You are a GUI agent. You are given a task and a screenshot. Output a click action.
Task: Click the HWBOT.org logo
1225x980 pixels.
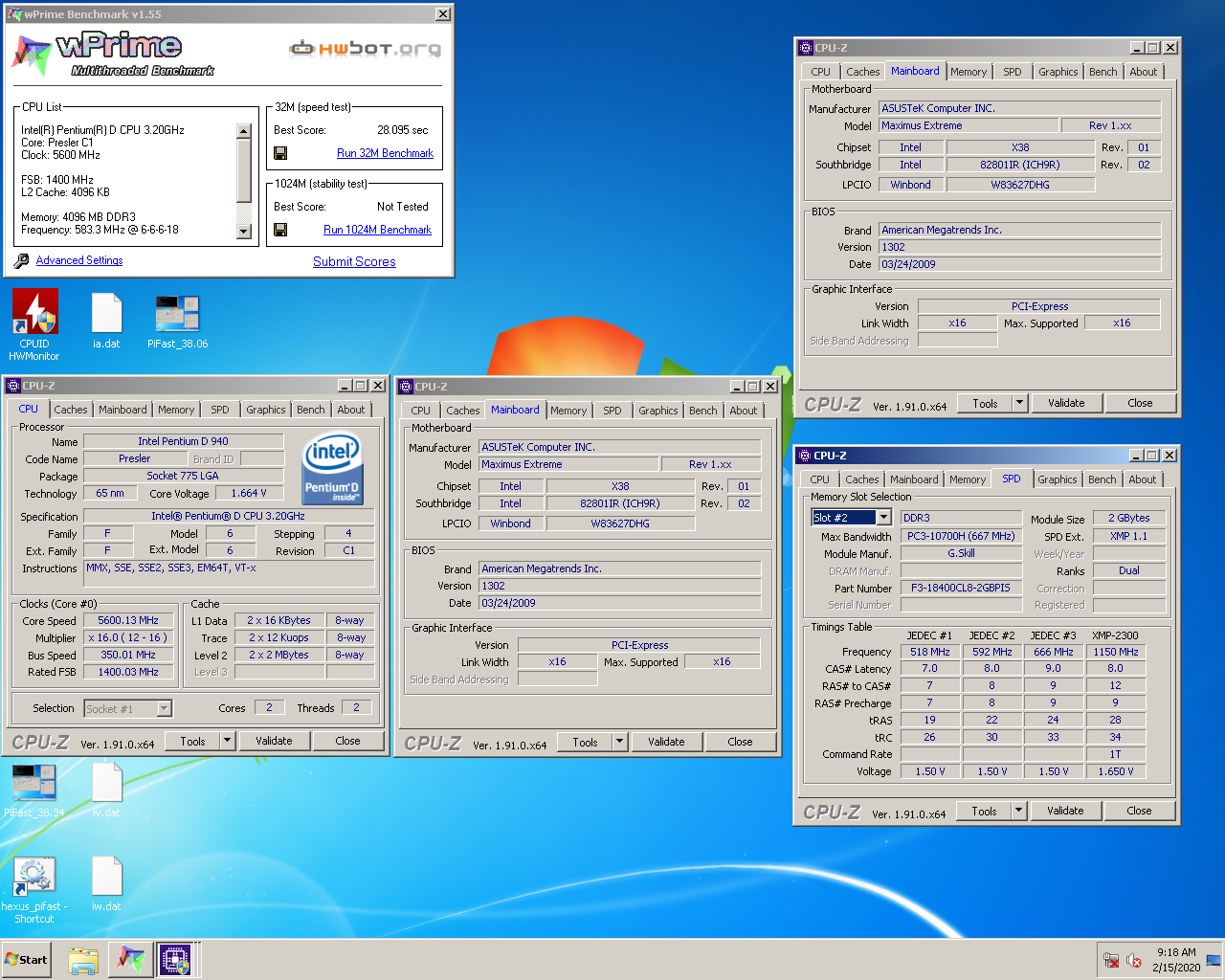[366, 48]
